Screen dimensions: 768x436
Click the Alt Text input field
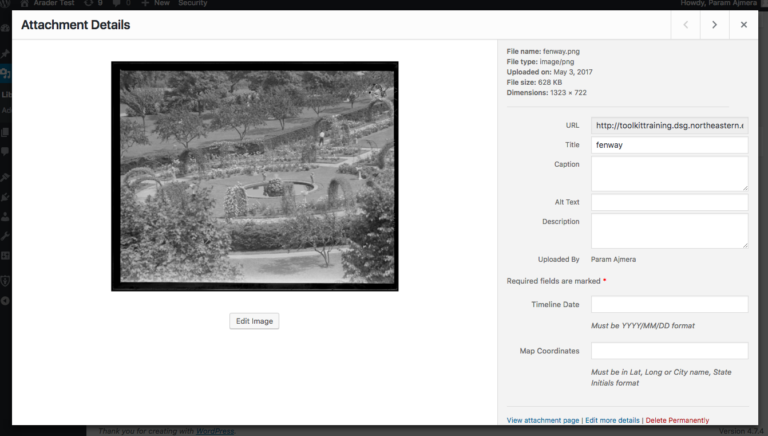[x=669, y=203]
